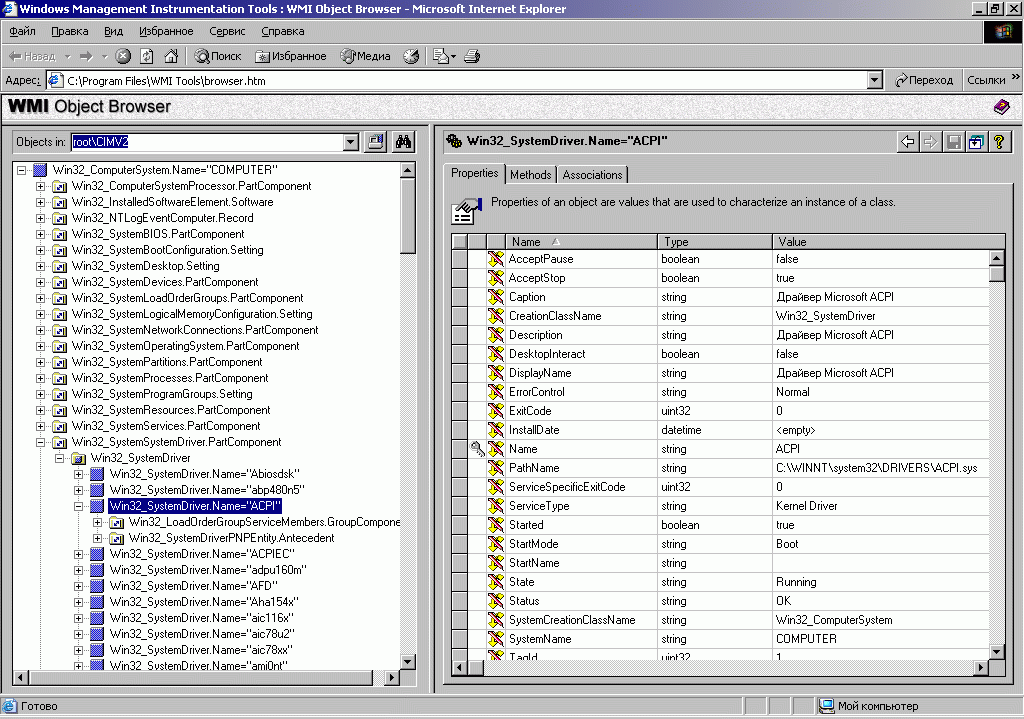Click the Windows logo throbber icon
Viewport: 1024px width, 719px height.
point(1002,31)
